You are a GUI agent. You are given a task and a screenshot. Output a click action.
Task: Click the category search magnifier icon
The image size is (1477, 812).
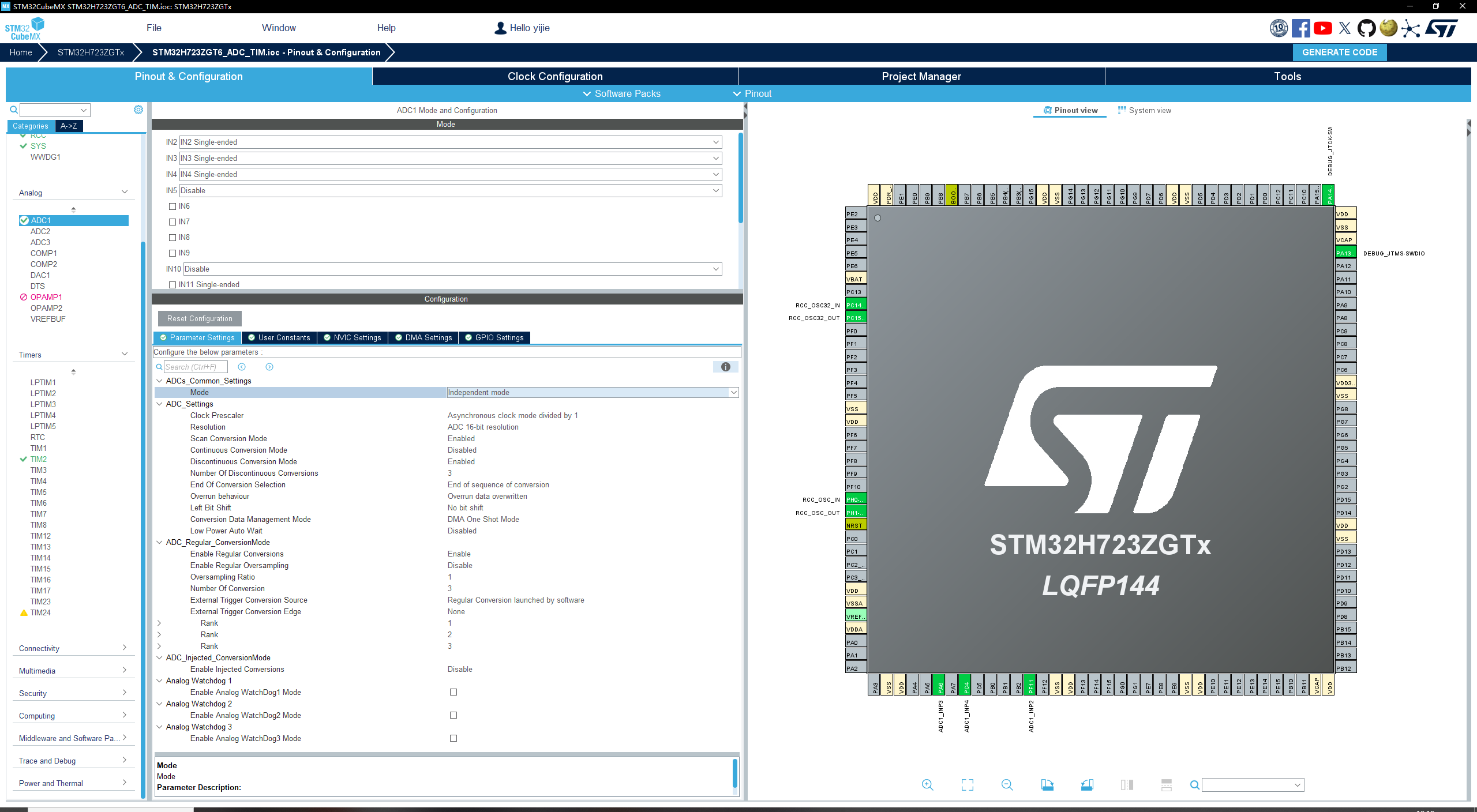point(14,110)
